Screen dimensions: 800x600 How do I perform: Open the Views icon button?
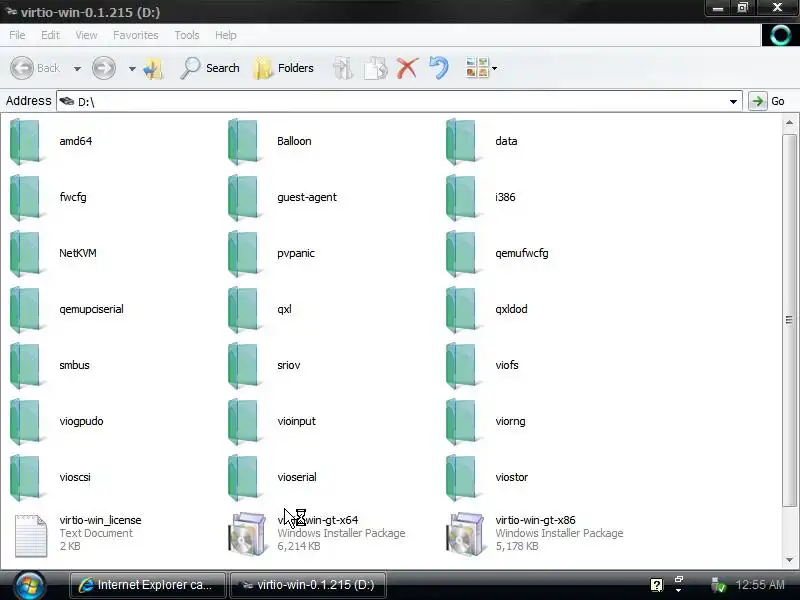(x=477, y=68)
